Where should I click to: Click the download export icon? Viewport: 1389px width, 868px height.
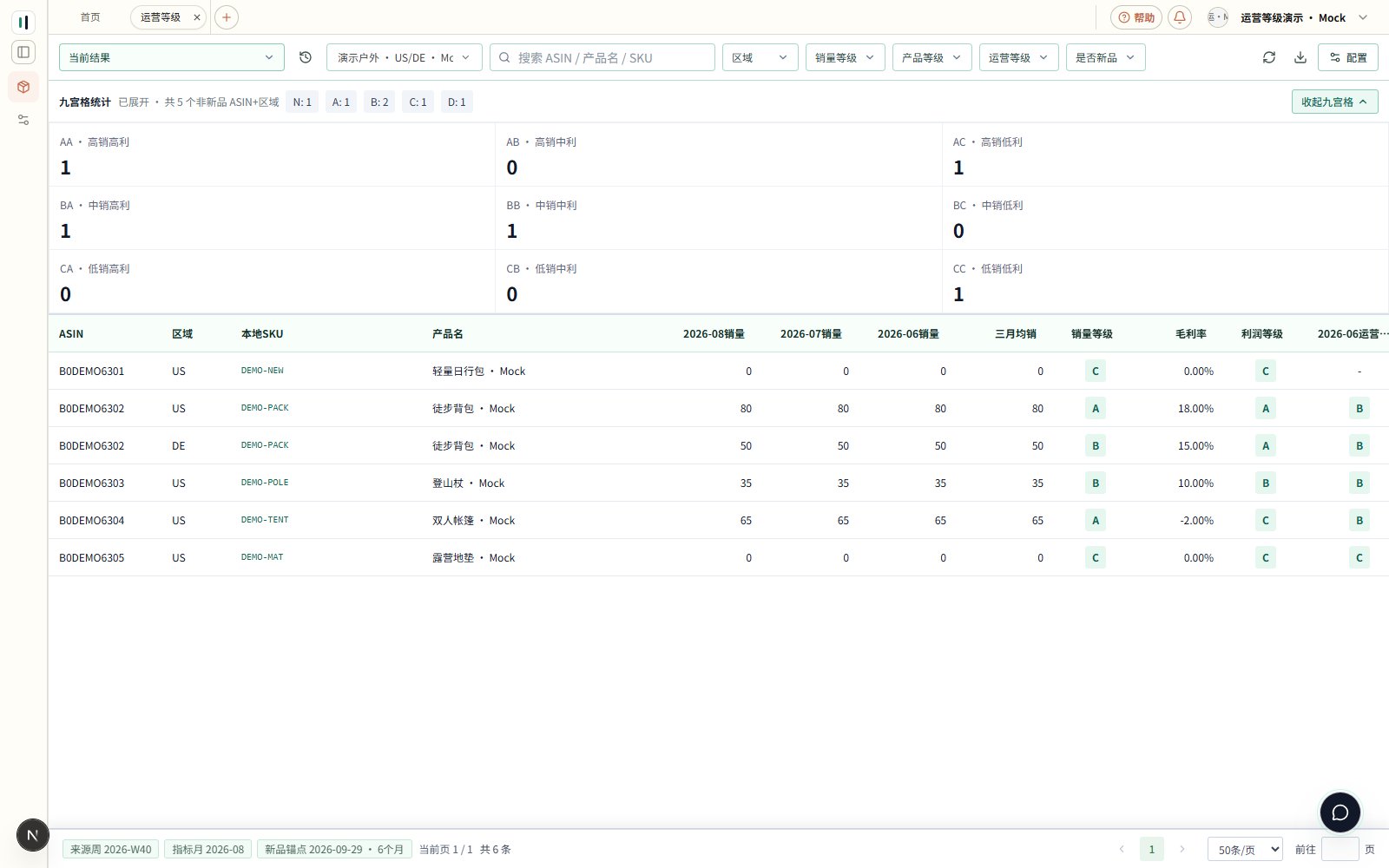tap(1300, 57)
